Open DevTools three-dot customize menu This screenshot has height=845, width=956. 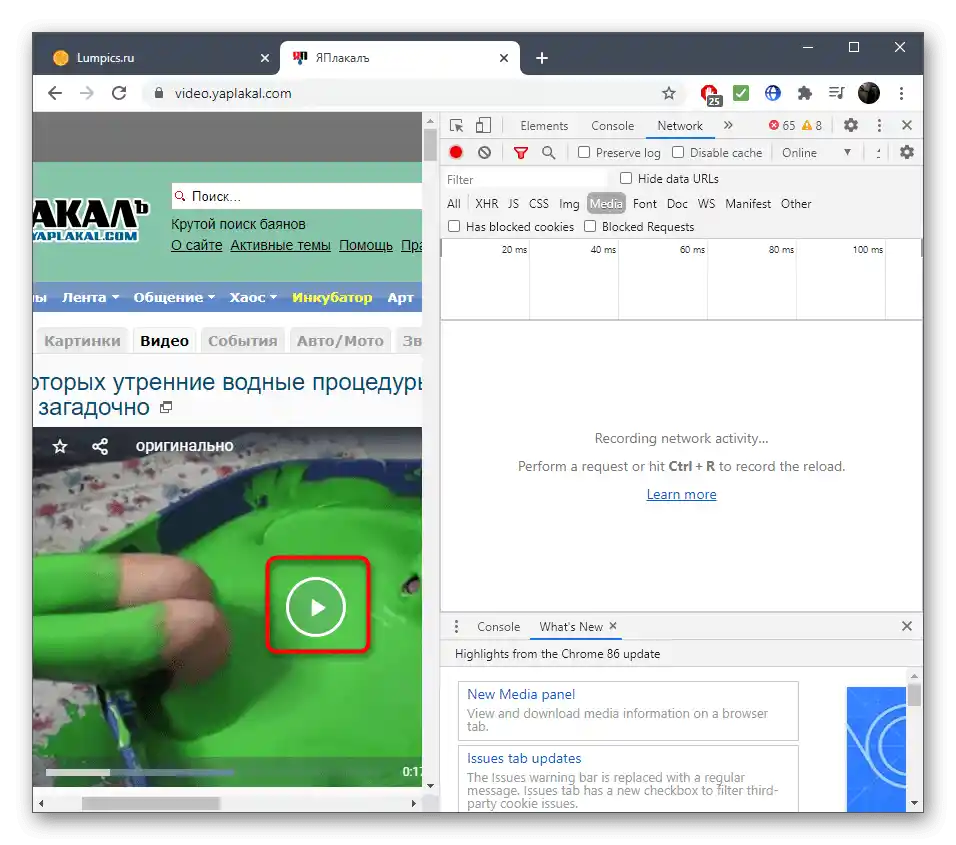pos(879,125)
